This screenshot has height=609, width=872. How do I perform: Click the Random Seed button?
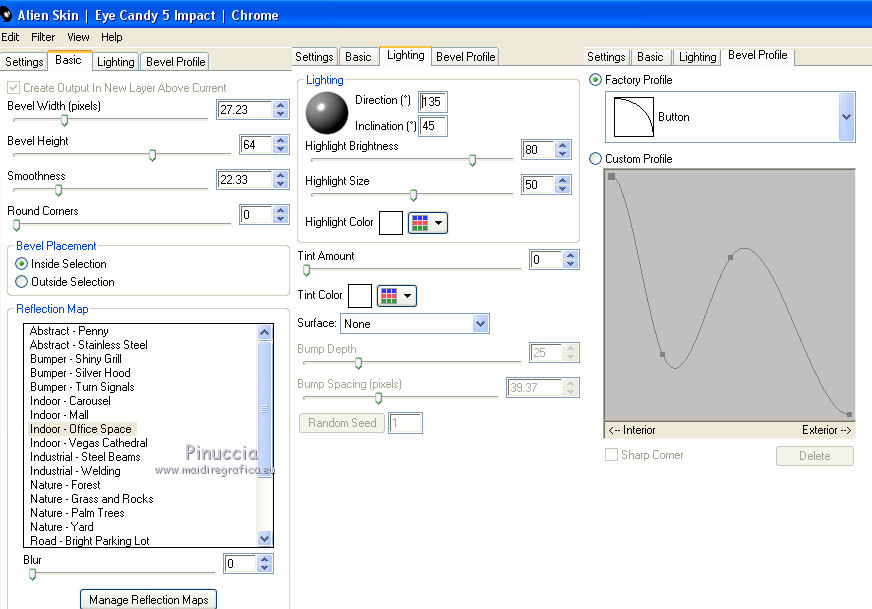pyautogui.click(x=342, y=423)
